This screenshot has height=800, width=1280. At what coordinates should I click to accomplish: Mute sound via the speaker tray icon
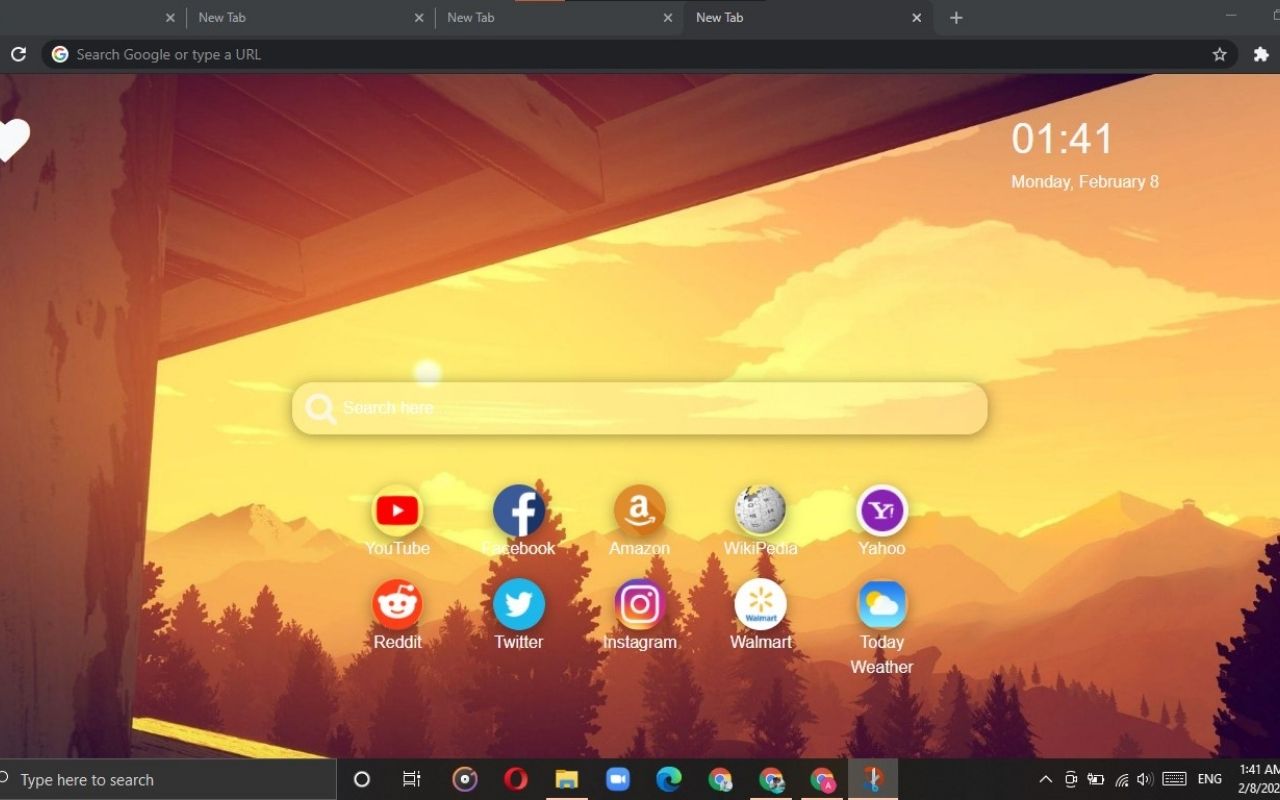(x=1143, y=779)
